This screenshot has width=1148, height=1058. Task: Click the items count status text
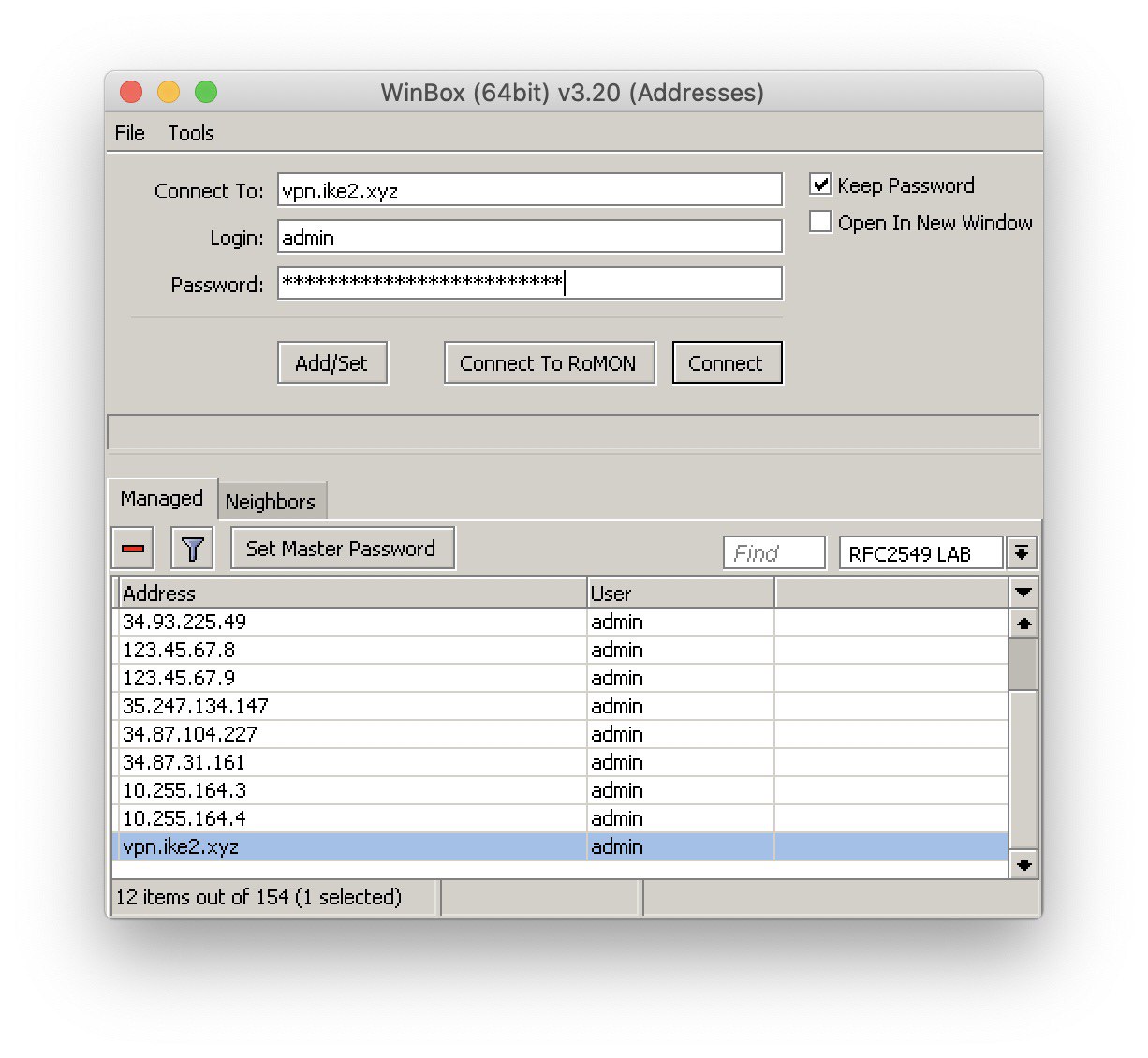[x=258, y=897]
